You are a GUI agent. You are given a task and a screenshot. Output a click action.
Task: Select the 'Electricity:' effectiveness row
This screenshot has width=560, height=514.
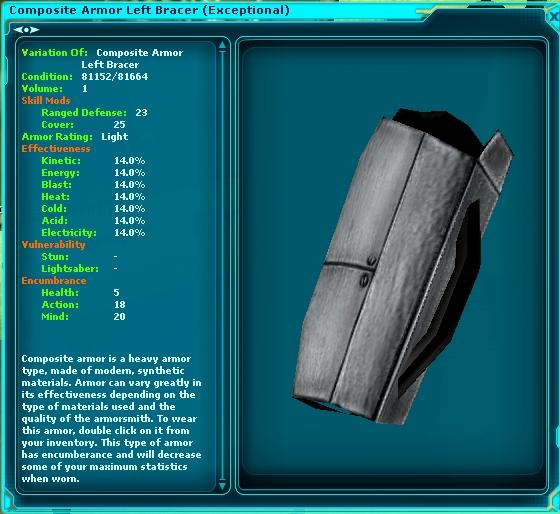coord(93,233)
